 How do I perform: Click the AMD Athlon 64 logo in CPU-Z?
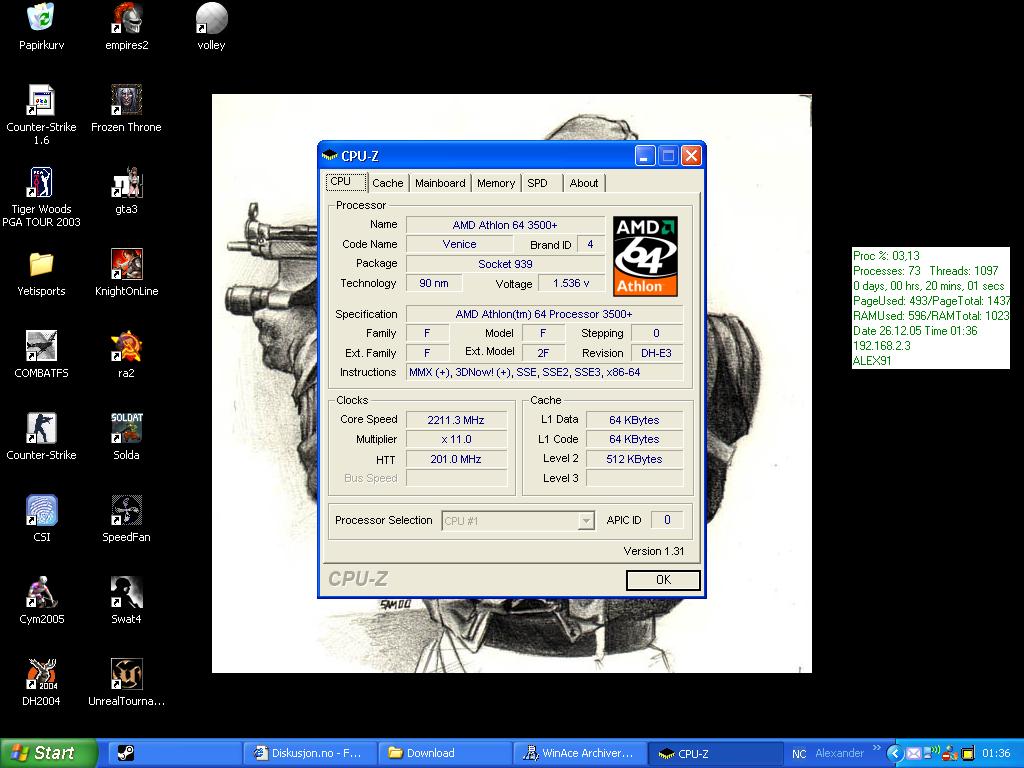pos(645,256)
